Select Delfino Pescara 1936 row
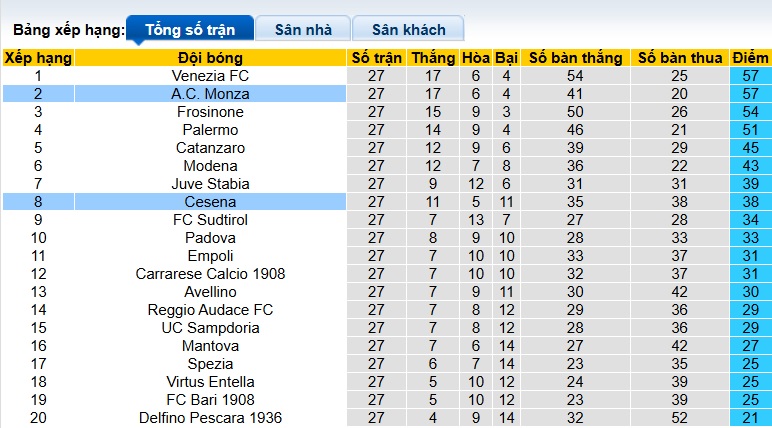This screenshot has height=428, width=772. click(210, 418)
